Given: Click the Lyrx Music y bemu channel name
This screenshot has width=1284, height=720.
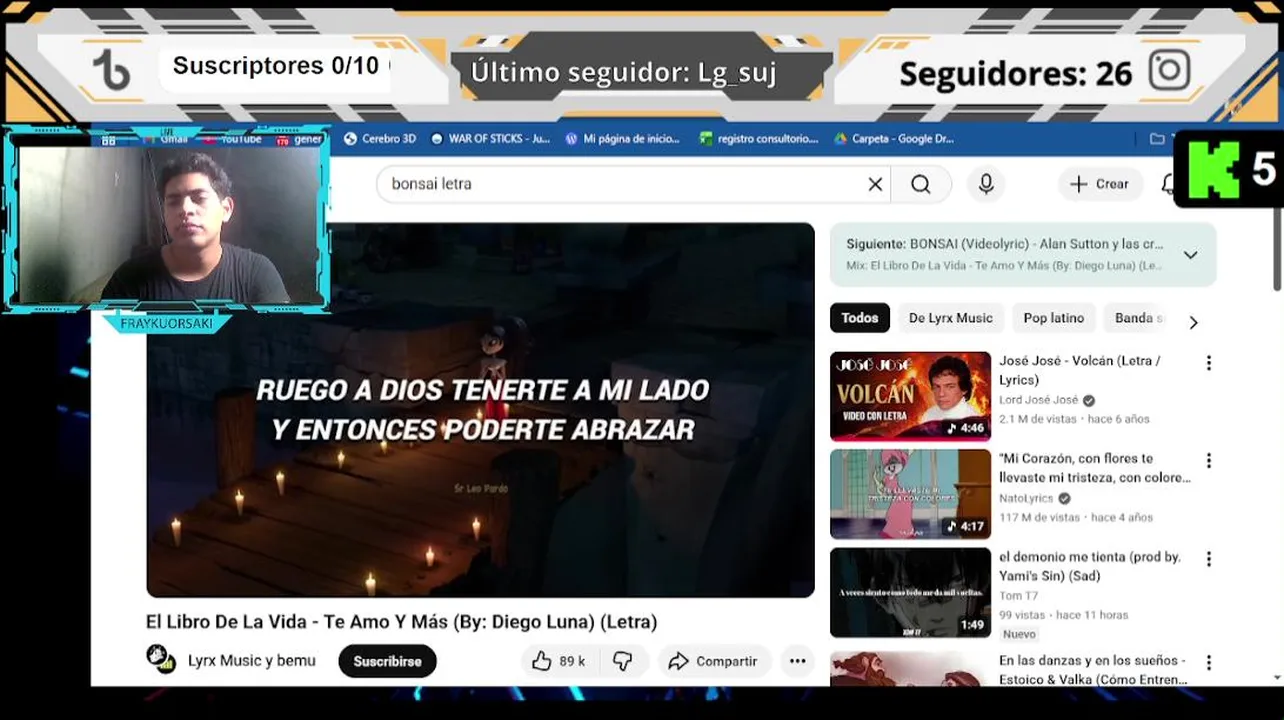Looking at the screenshot, I should pyautogui.click(x=251, y=661).
